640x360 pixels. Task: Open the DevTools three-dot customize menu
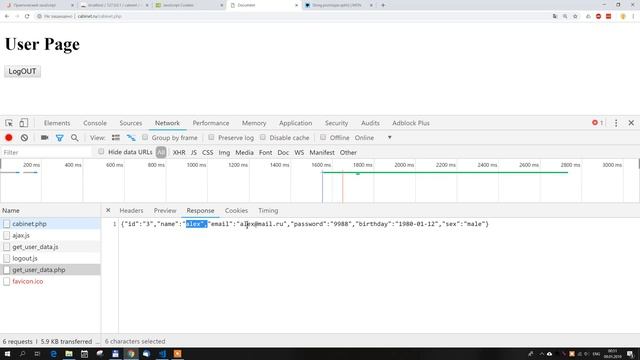pyautogui.click(x=616, y=123)
